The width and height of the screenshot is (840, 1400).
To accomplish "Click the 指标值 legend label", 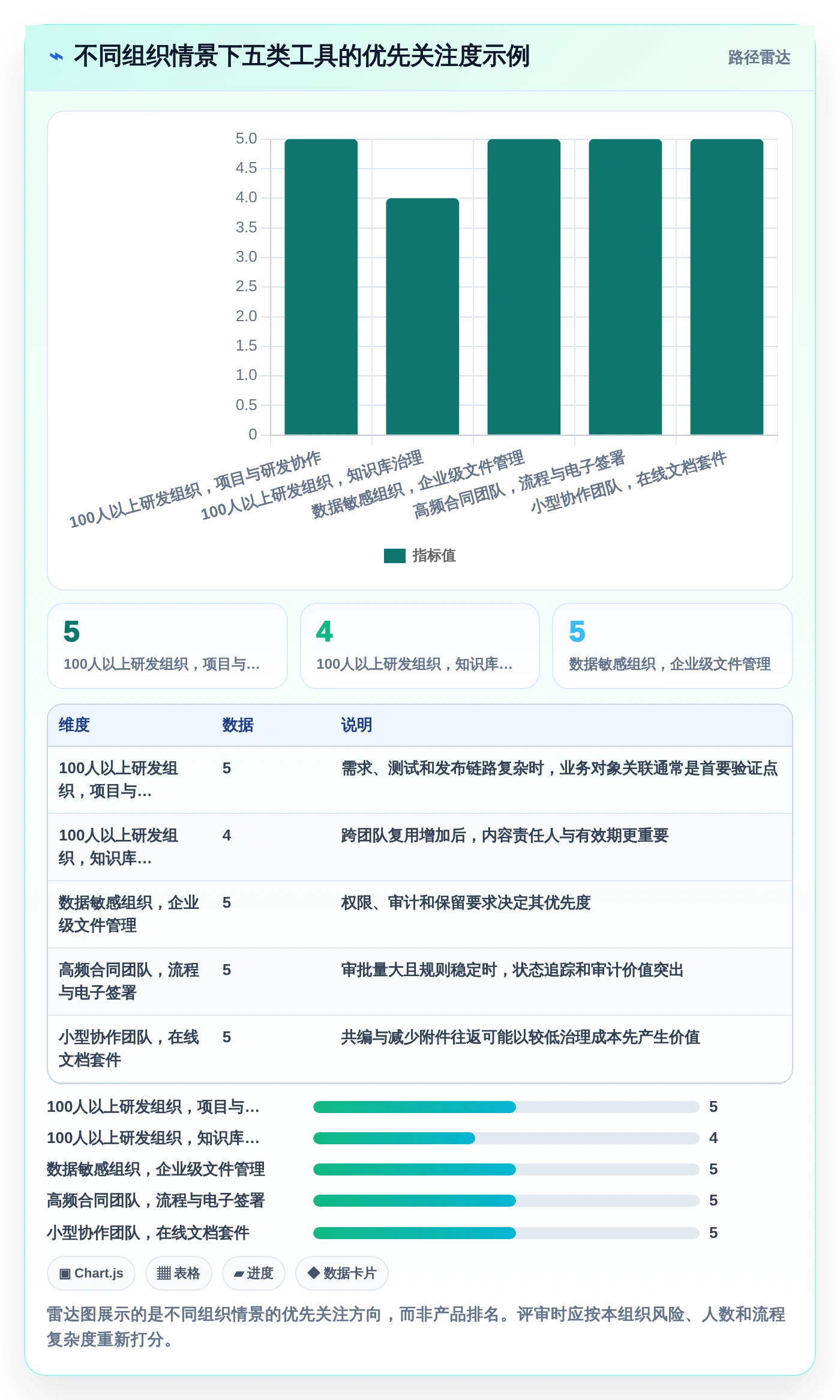I will pos(434,556).
